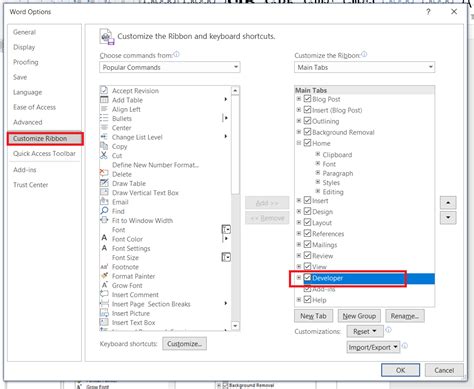Click the Accept Revision command icon
Viewport: 474px width, 389px height.
[x=104, y=90]
